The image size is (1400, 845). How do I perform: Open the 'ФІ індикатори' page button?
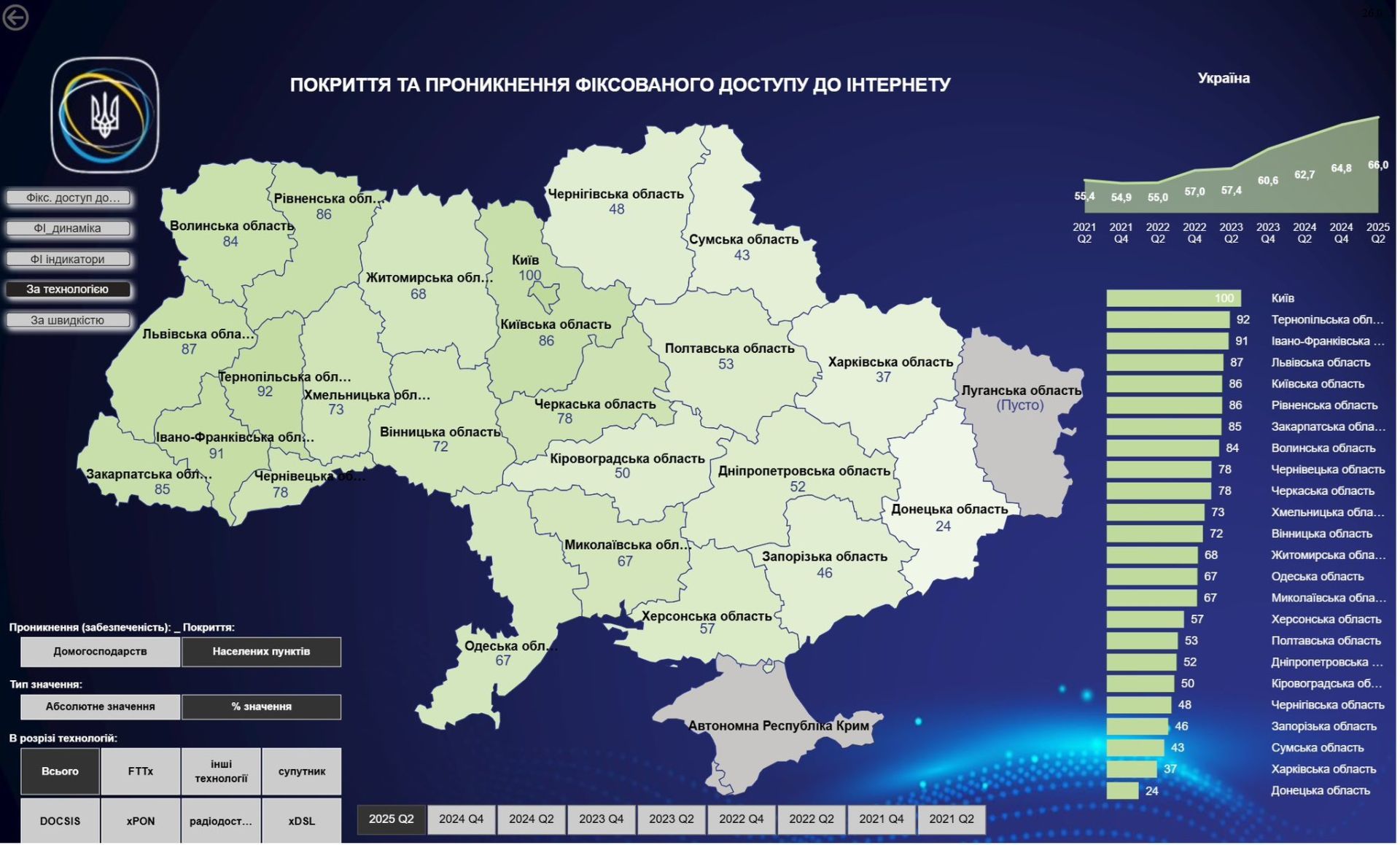click(68, 259)
